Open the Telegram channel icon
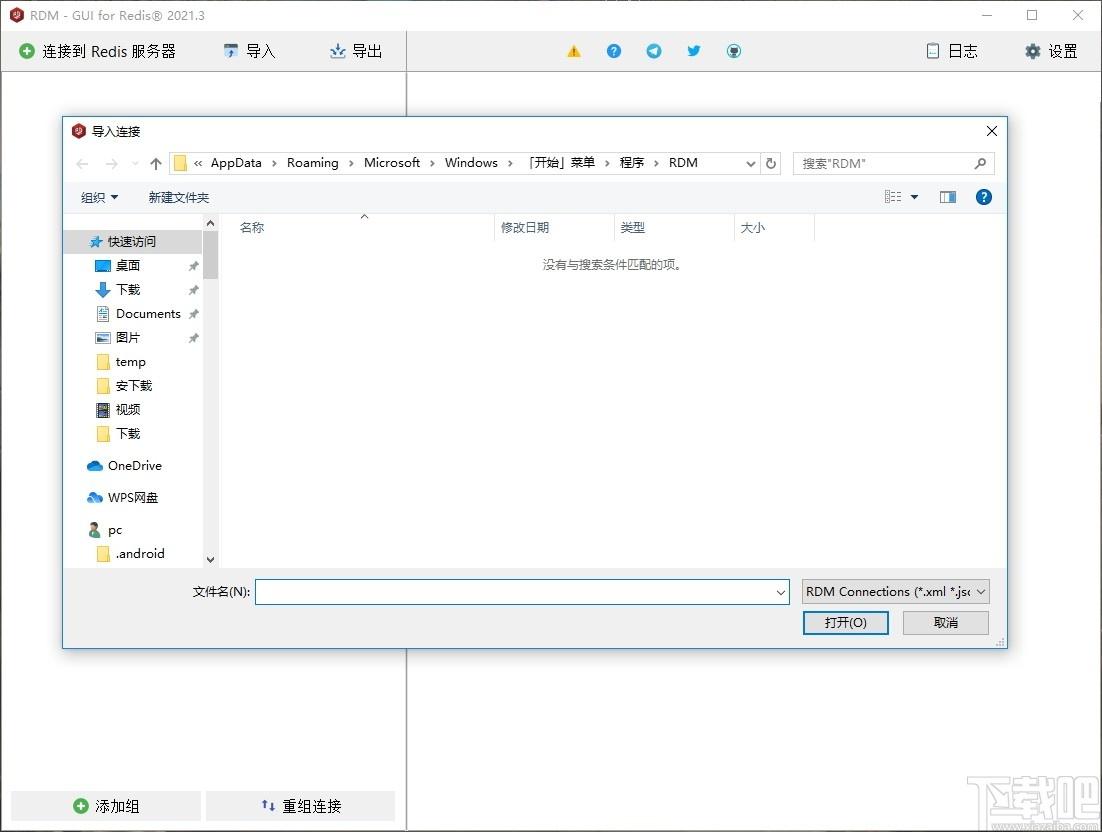Viewport: 1102px width, 832px height. (x=654, y=51)
